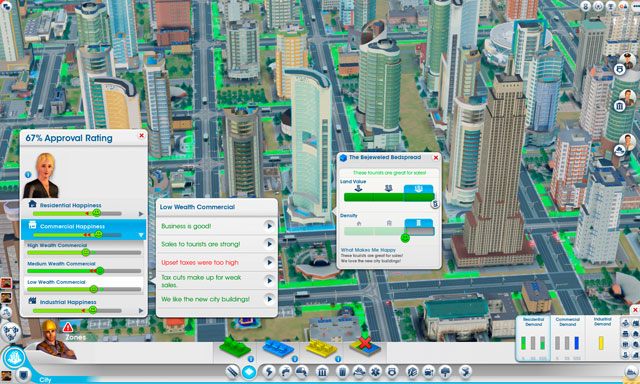The image size is (640, 384).
Task: Click the Residential Demand bars
Action: tap(533, 343)
